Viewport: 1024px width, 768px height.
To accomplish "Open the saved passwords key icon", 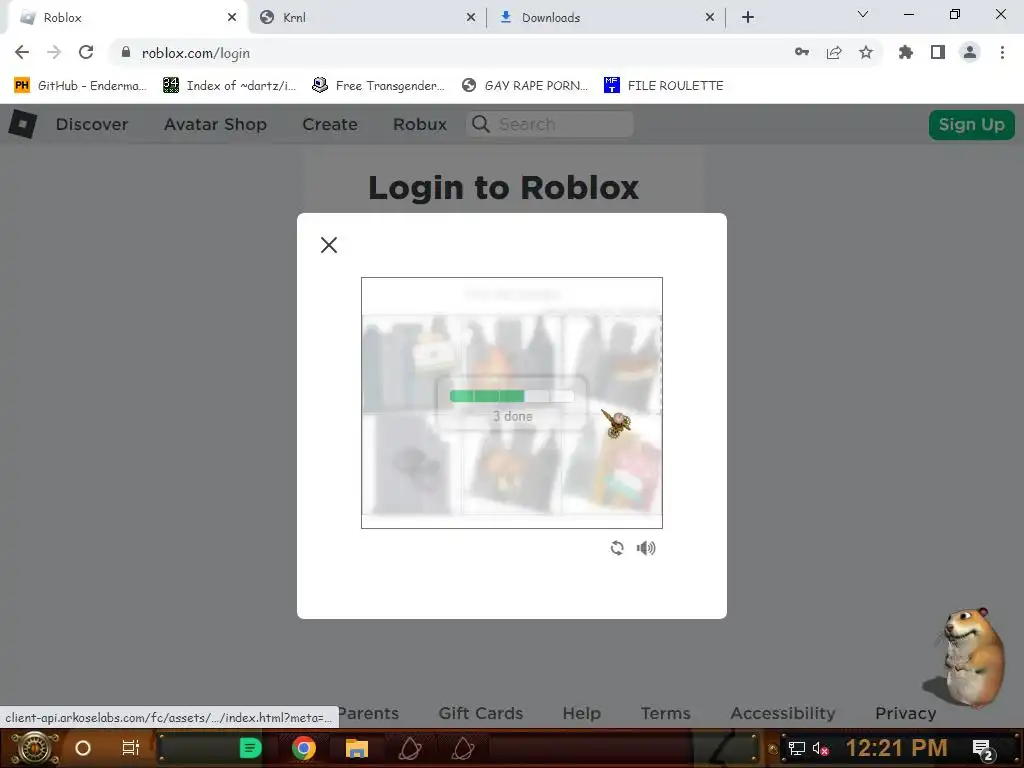I will pos(802,52).
